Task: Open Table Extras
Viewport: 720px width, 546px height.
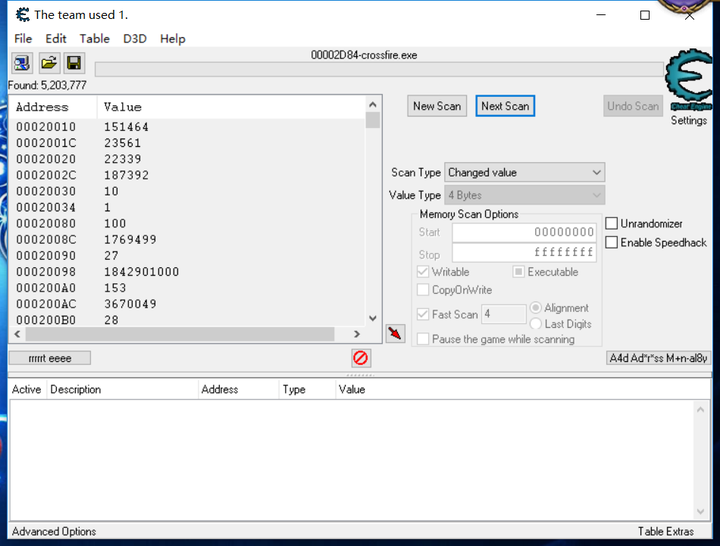Action: click(x=665, y=531)
